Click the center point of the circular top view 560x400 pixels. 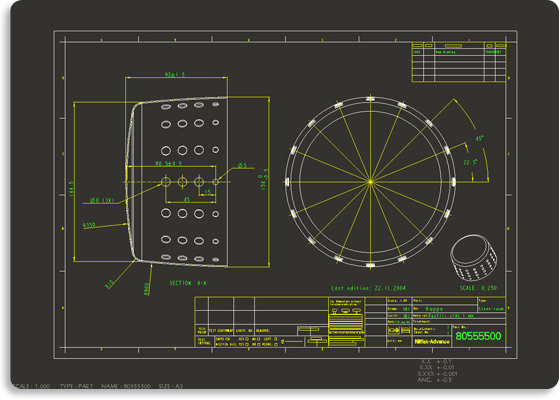point(370,182)
